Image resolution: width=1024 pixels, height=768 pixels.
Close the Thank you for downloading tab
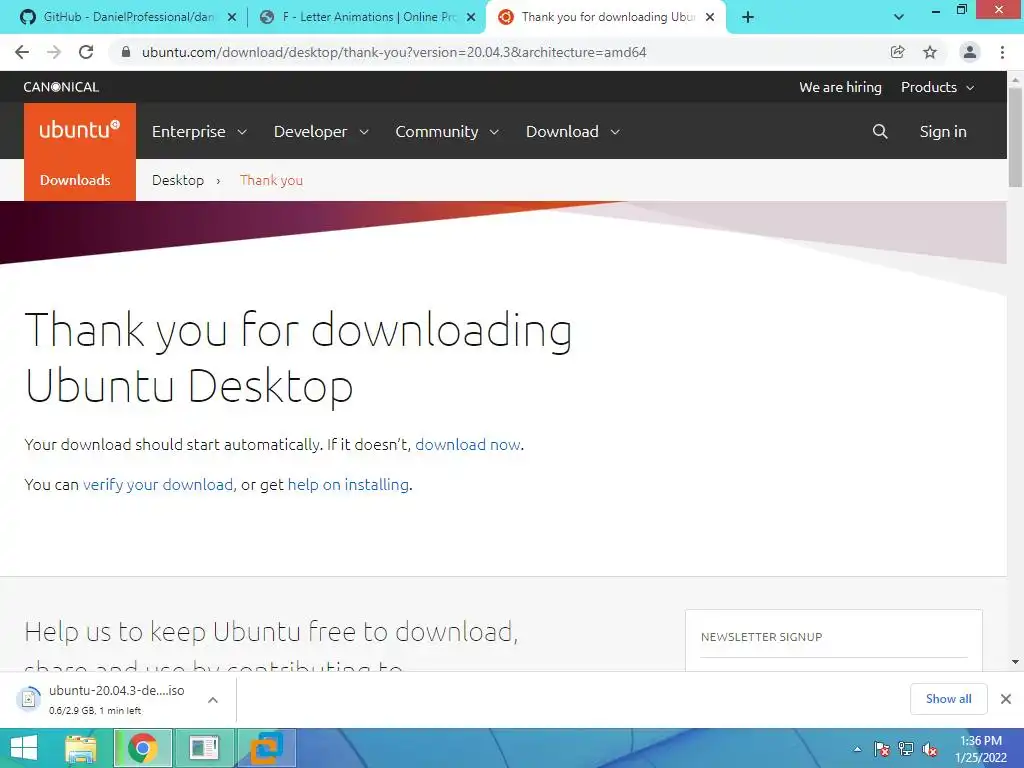coord(710,18)
